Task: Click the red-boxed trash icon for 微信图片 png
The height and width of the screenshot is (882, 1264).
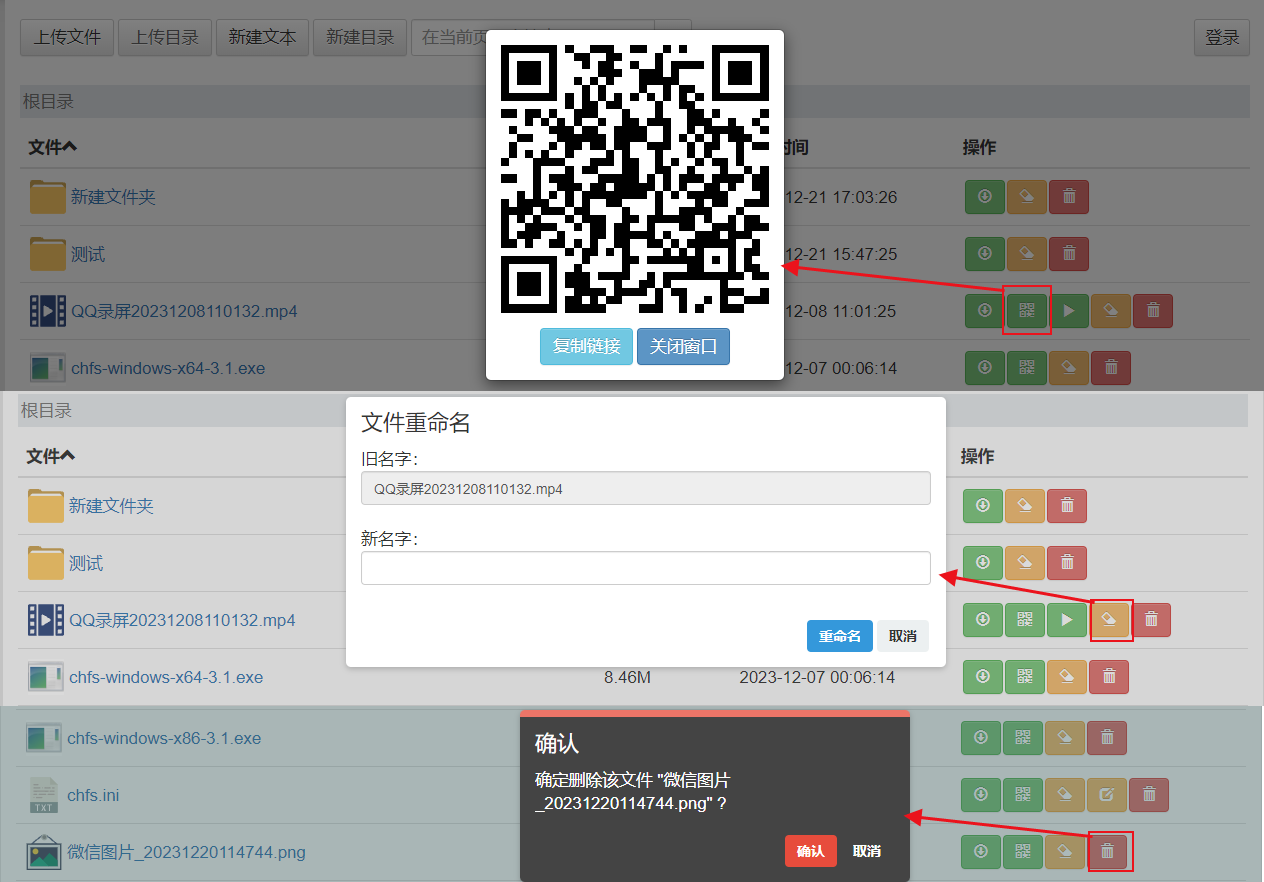Action: point(1107,852)
